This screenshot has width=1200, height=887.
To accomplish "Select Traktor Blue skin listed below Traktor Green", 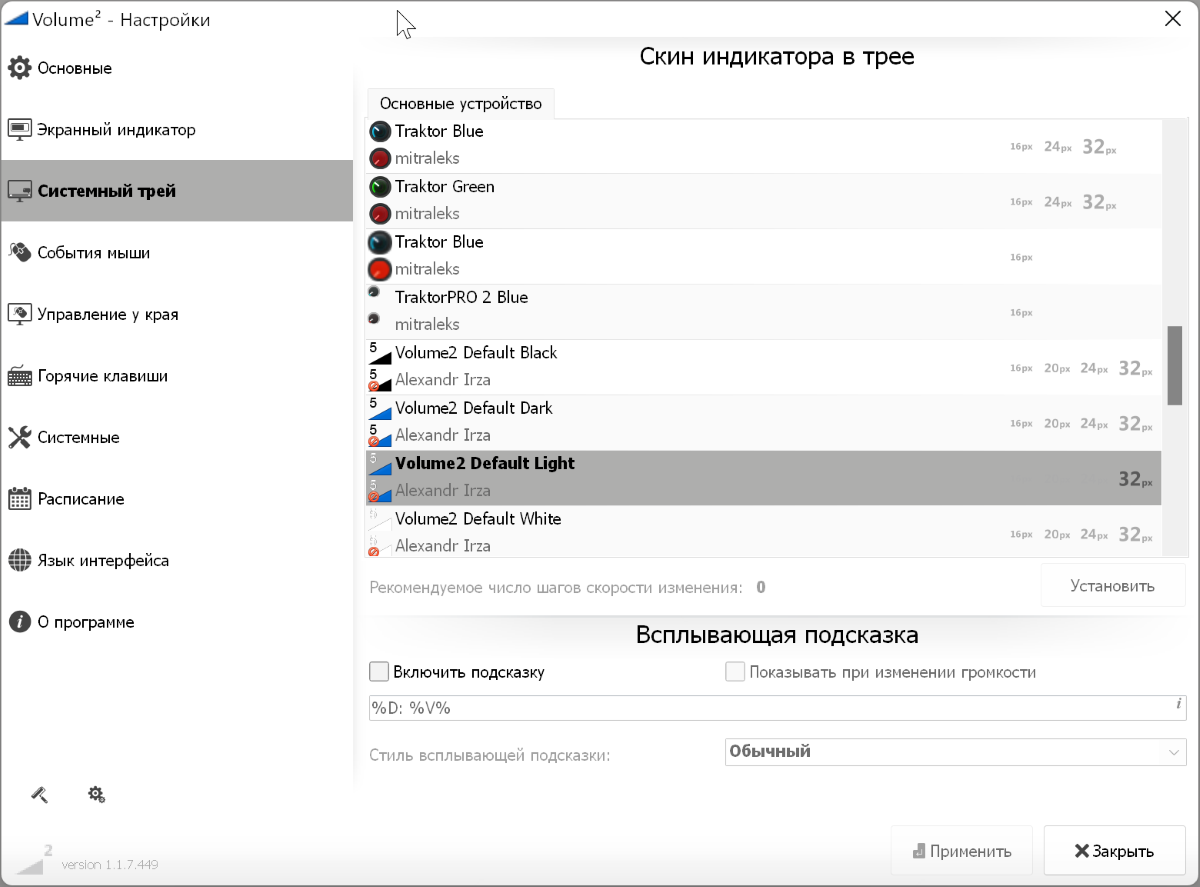I will pyautogui.click(x=439, y=242).
